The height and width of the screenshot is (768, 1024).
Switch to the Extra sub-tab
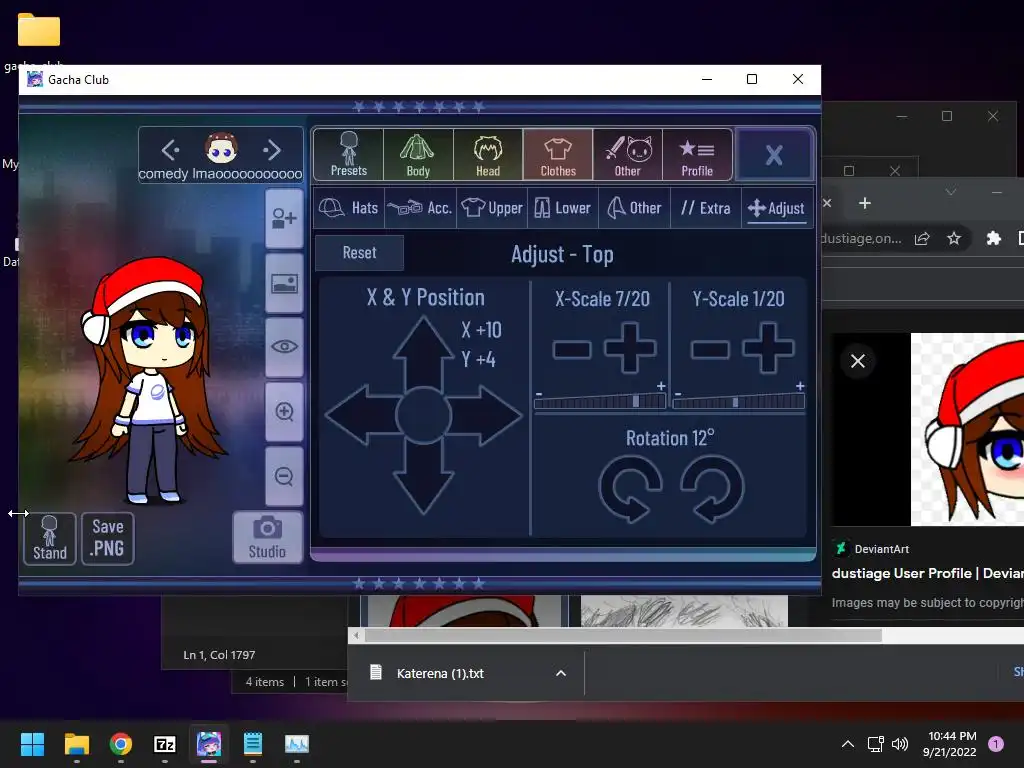click(x=705, y=208)
